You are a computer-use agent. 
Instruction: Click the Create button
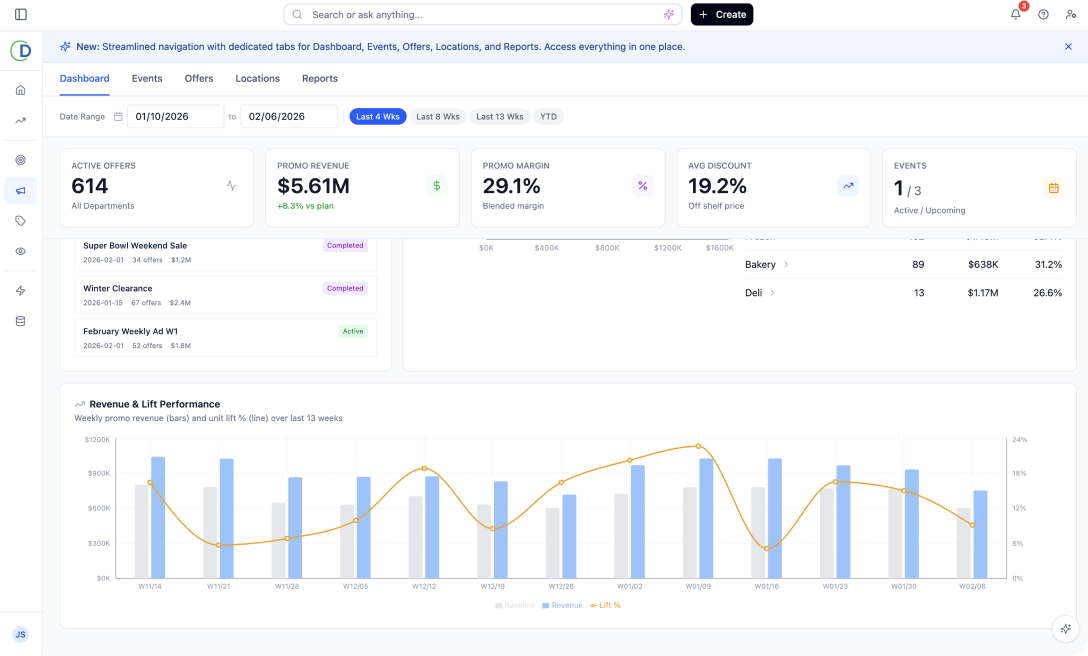click(x=722, y=15)
